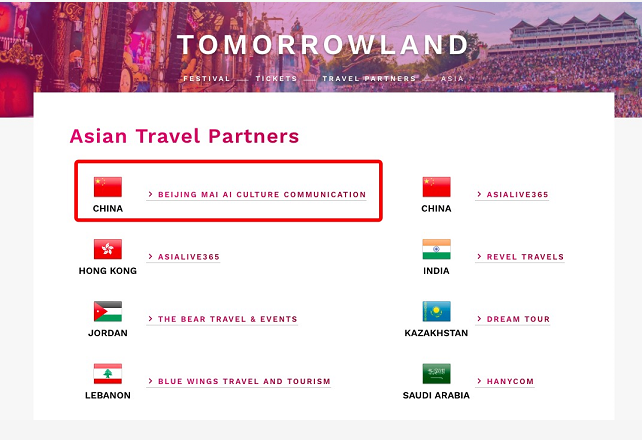This screenshot has width=642, height=440.
Task: Click the China flag beside the China Asialive365 link
Action: (436, 187)
